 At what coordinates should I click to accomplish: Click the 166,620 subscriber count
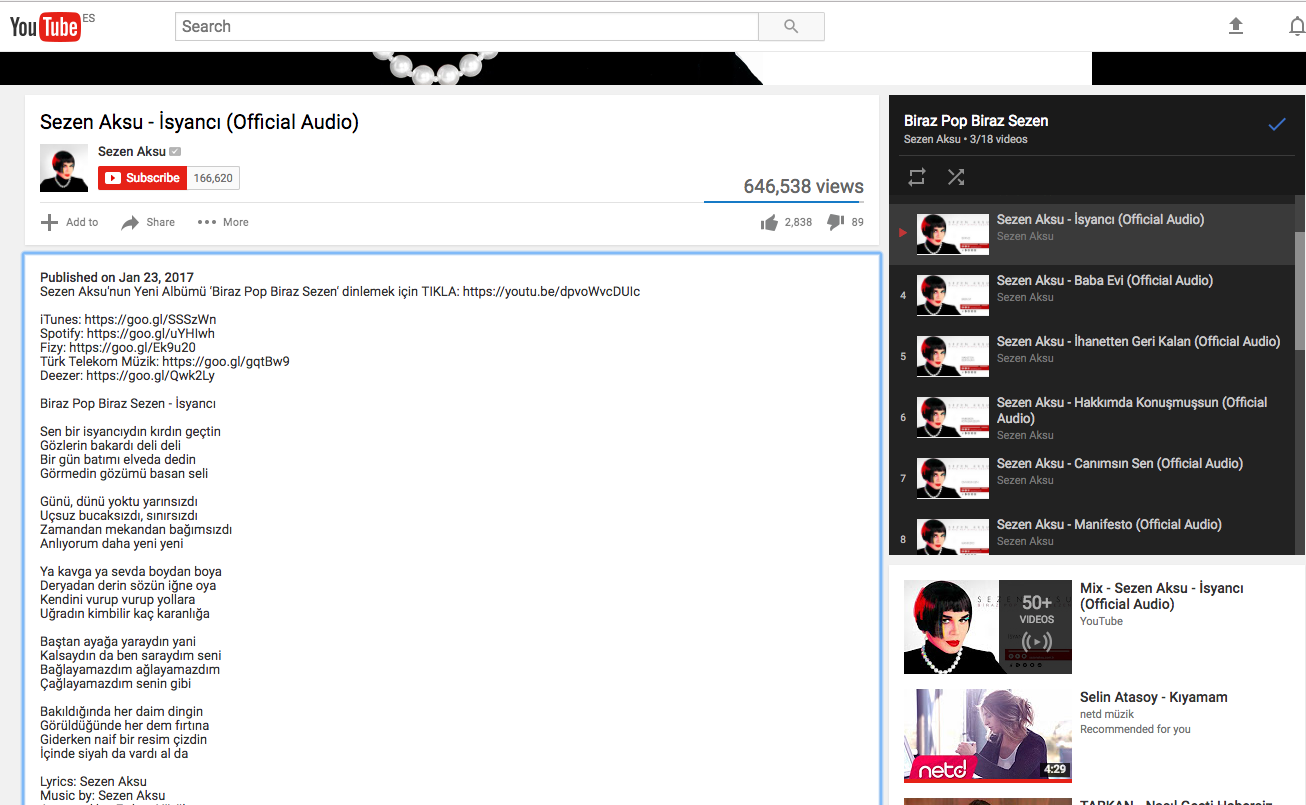click(213, 178)
